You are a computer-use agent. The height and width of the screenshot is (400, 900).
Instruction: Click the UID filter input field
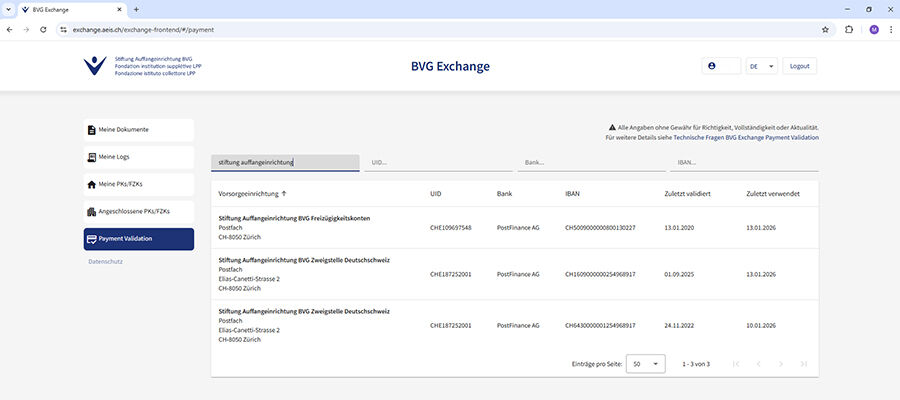pos(438,162)
